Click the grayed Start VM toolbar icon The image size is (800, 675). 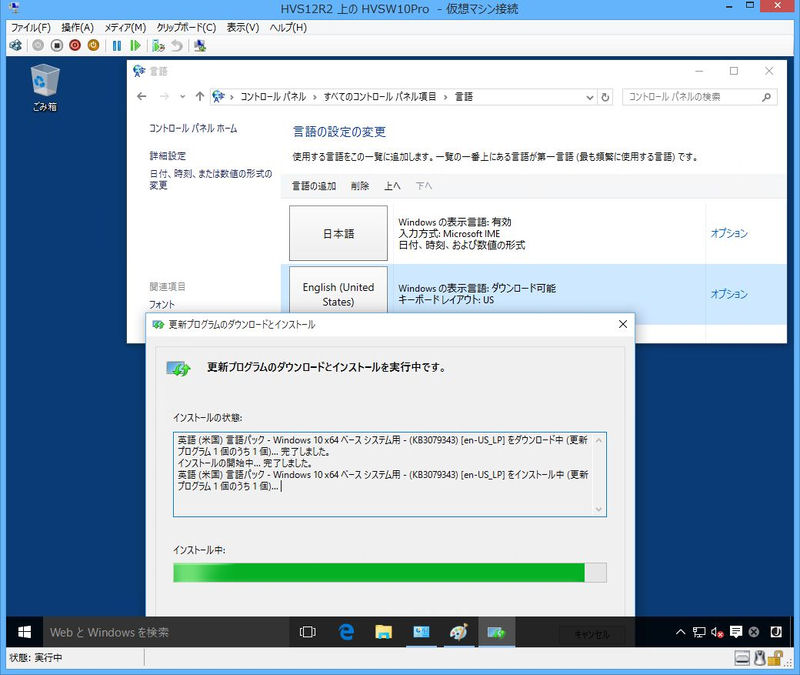(38, 45)
